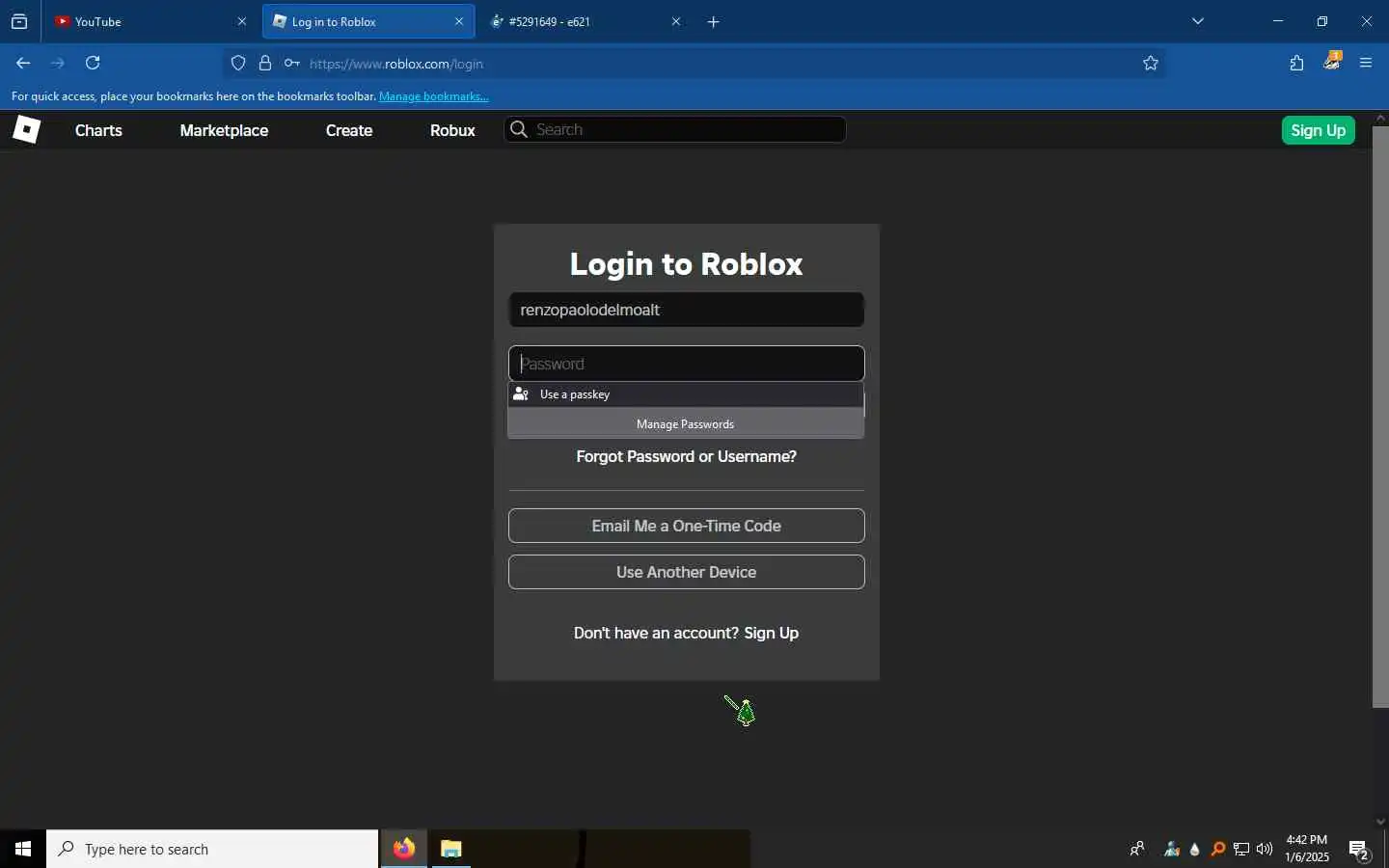Select the Log in to Roblox tab
1389x868 pixels.
368,21
